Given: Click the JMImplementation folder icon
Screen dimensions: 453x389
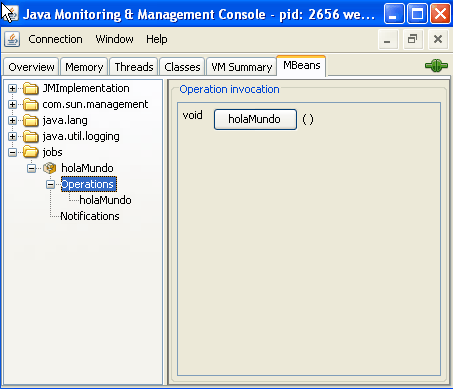Looking at the screenshot, I should pos(31,88).
